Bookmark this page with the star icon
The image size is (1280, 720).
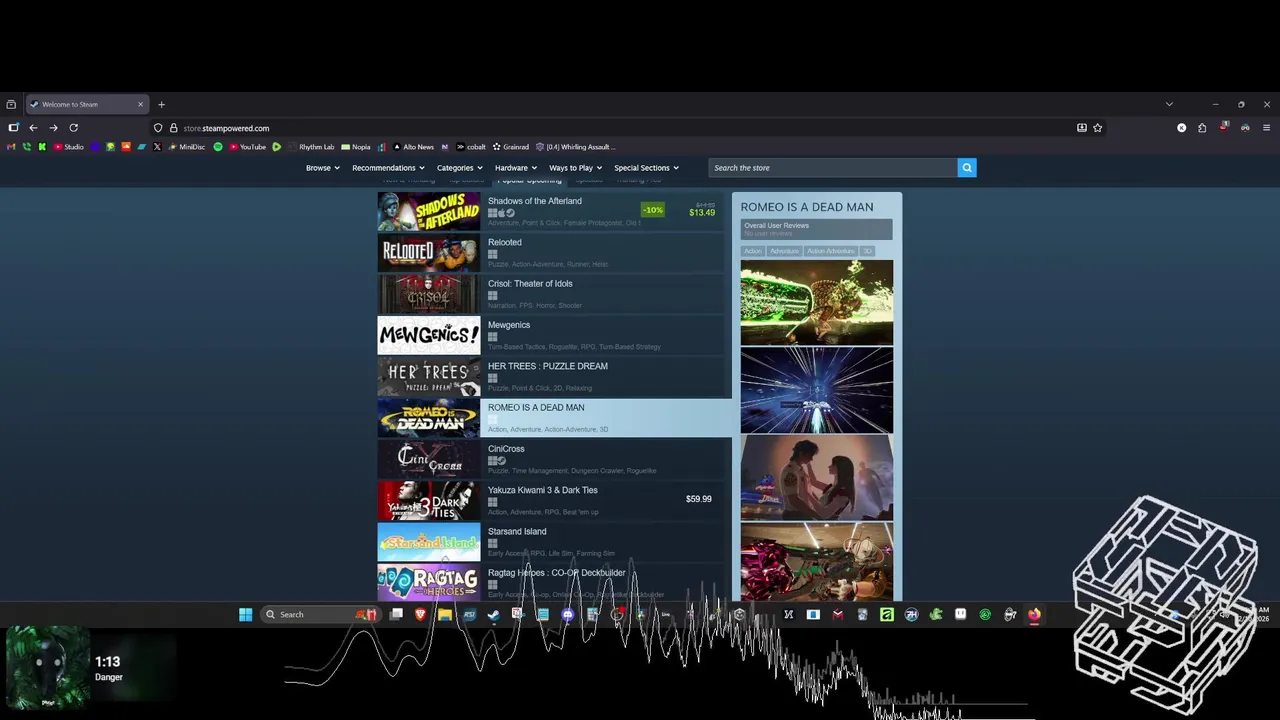pyautogui.click(x=1097, y=128)
